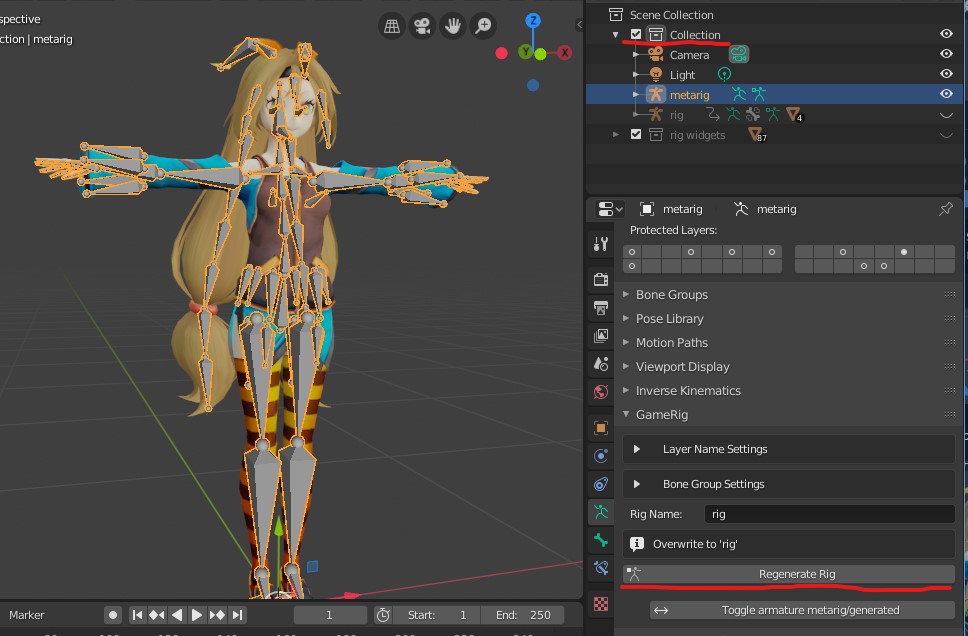
Task: Click the Regenerate Rig button
Action: (x=788, y=574)
